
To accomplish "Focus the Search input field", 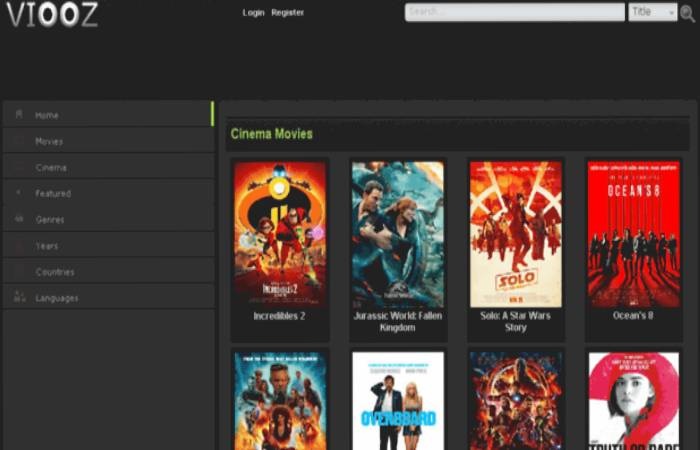I will click(514, 12).
